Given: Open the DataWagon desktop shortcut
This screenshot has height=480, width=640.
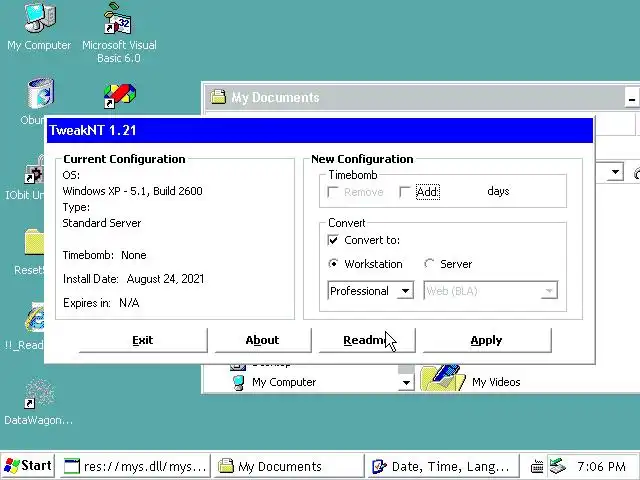Looking at the screenshot, I should (x=39, y=394).
